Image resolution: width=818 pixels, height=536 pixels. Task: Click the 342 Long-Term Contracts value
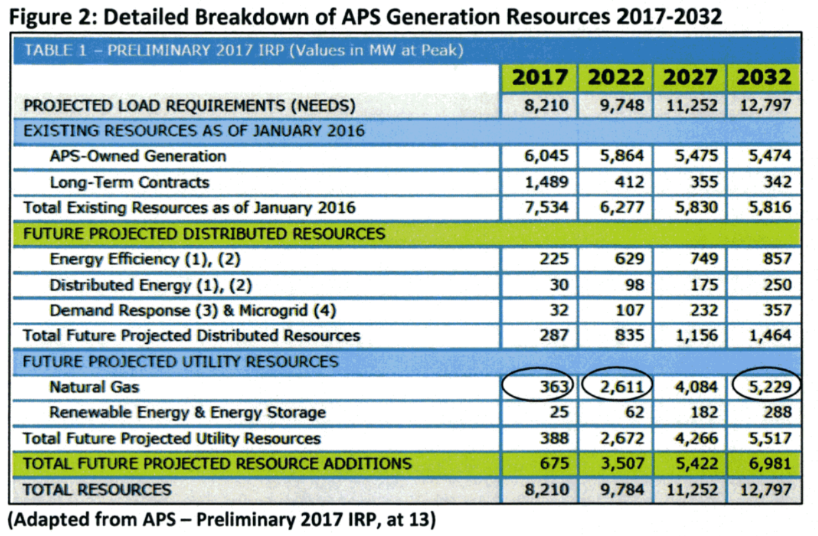coord(777,182)
